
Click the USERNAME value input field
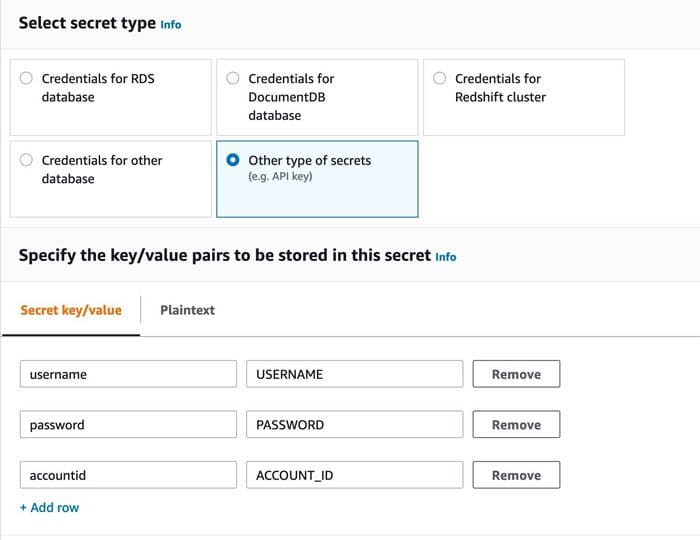354,374
